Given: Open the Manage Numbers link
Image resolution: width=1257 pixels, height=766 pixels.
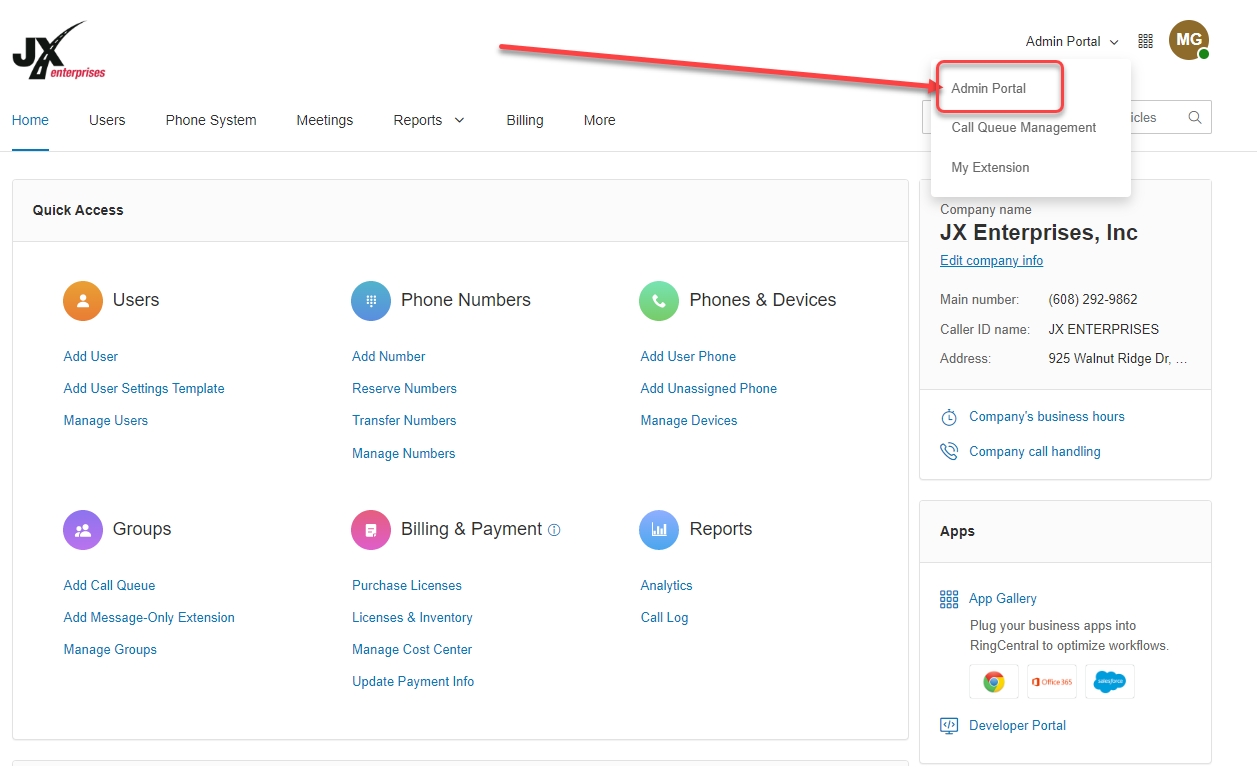Looking at the screenshot, I should [404, 453].
